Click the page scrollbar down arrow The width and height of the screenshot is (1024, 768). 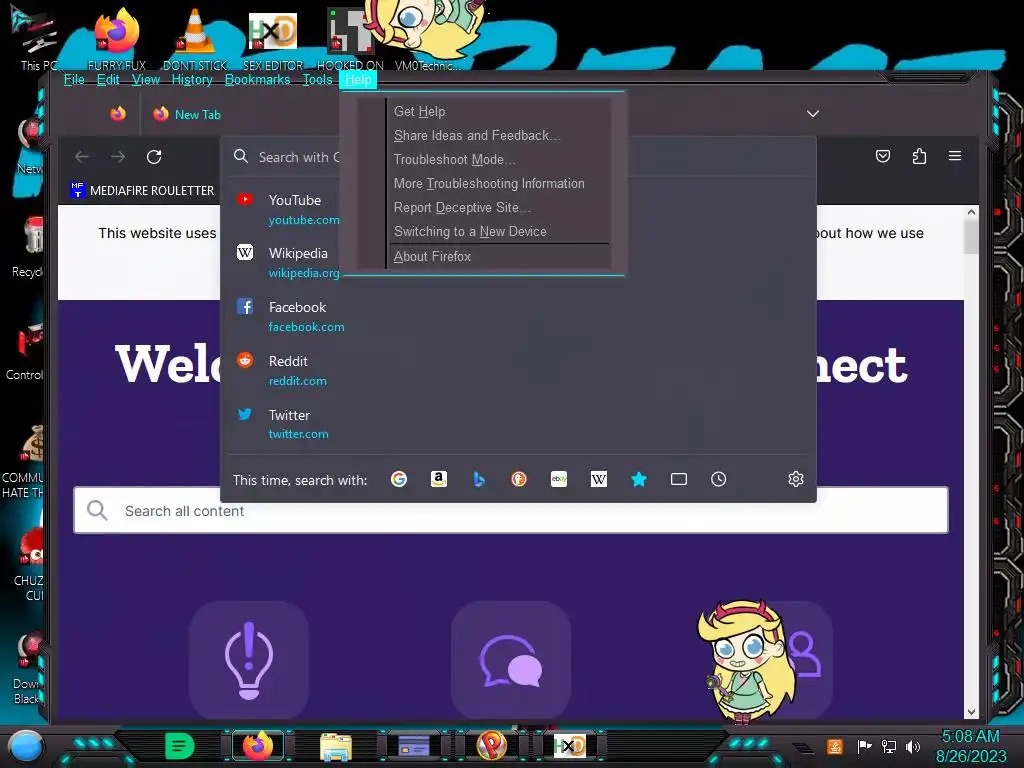point(971,712)
